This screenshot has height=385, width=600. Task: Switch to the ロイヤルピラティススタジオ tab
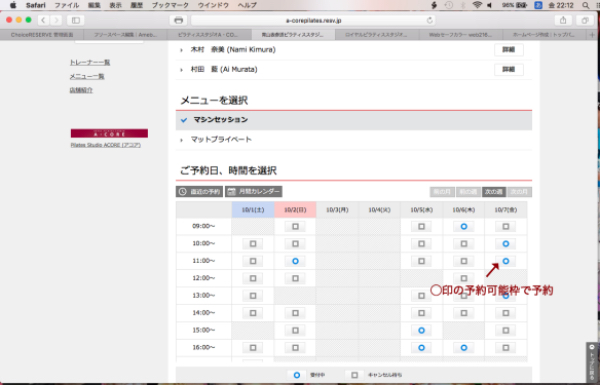[x=377, y=35]
